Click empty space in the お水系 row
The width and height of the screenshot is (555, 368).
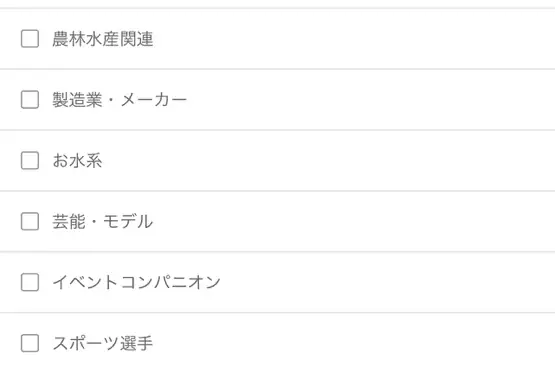[354, 161]
